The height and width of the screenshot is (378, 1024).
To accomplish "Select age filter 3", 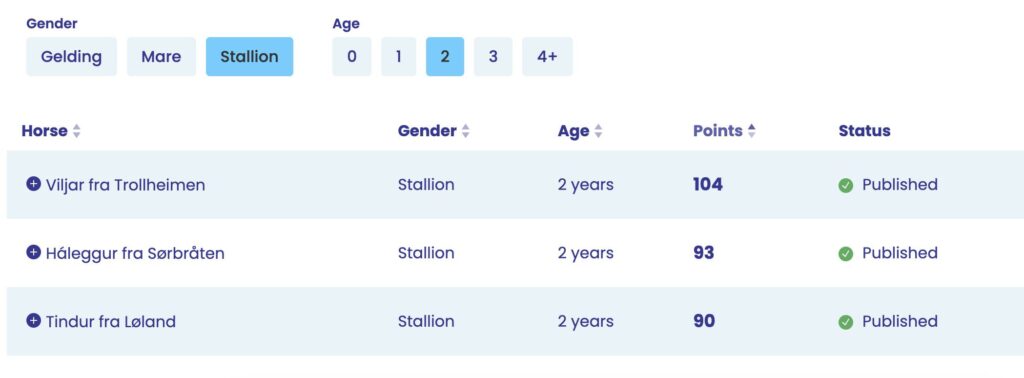I will pyautogui.click(x=493, y=57).
